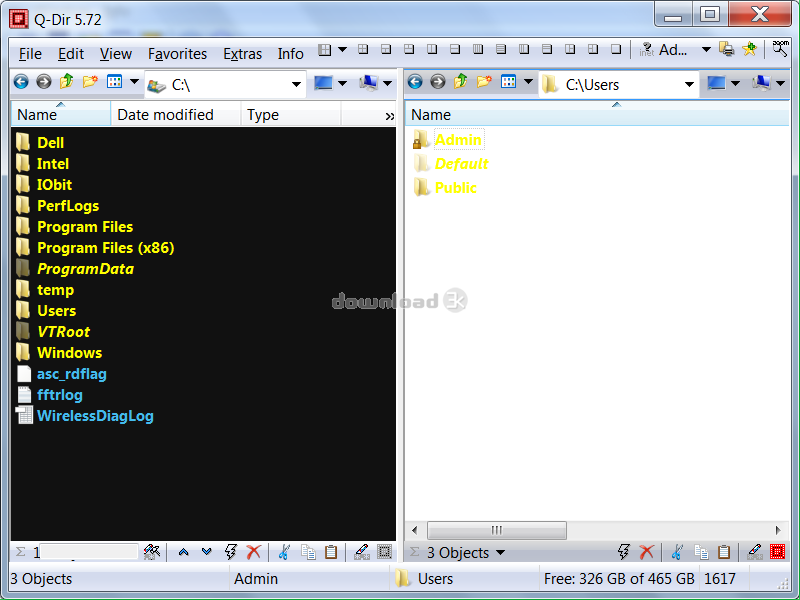This screenshot has height=600, width=800.
Task: Click the Forward arrow in right pane
Action: coord(437,83)
